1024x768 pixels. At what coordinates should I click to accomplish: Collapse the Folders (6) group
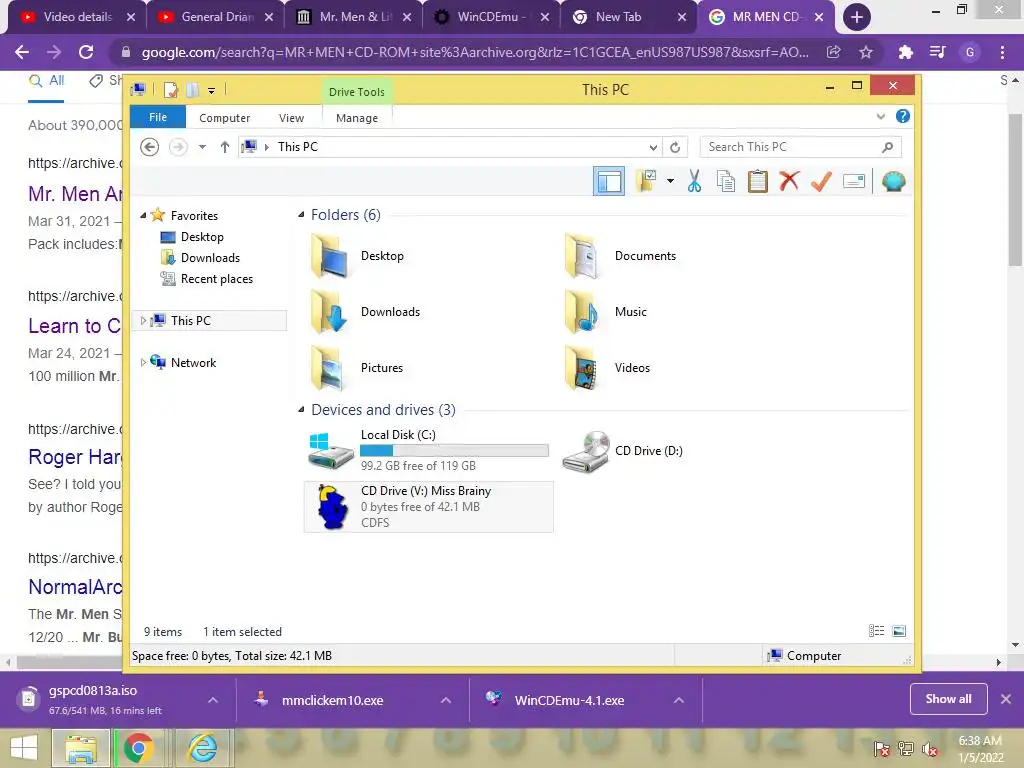(301, 215)
